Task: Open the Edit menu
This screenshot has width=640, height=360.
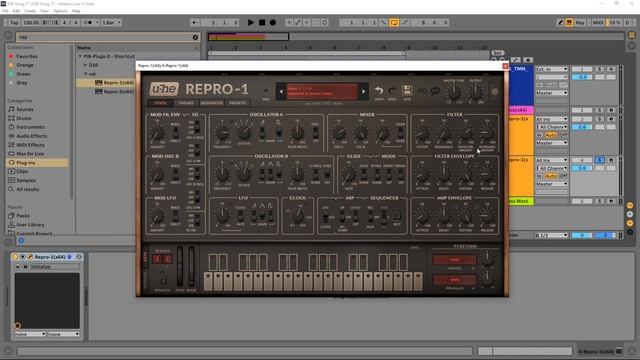Action: pos(16,11)
